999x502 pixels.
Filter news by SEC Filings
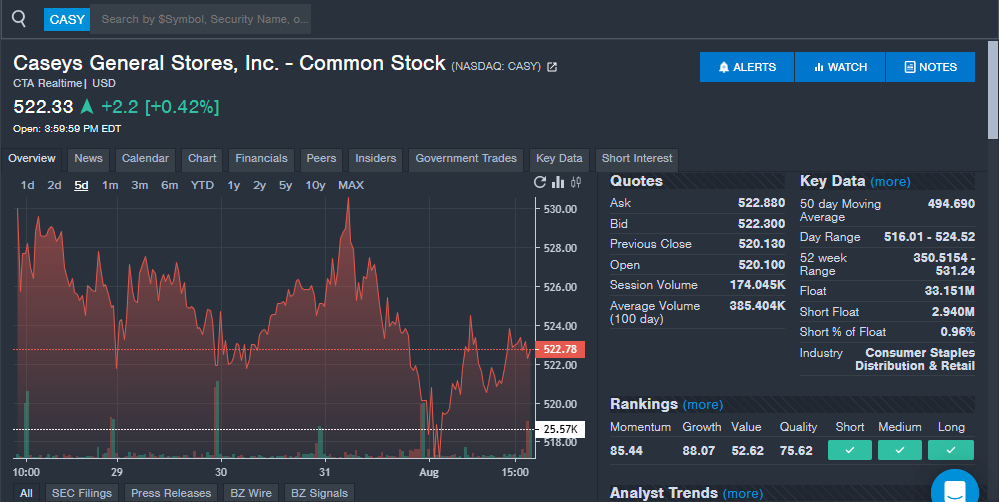82,493
